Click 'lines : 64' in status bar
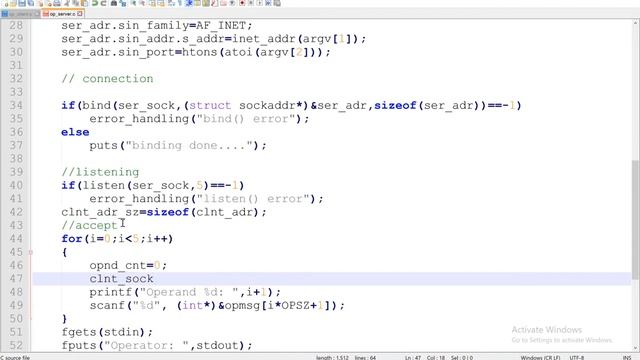The image size is (640, 360). pos(365,358)
